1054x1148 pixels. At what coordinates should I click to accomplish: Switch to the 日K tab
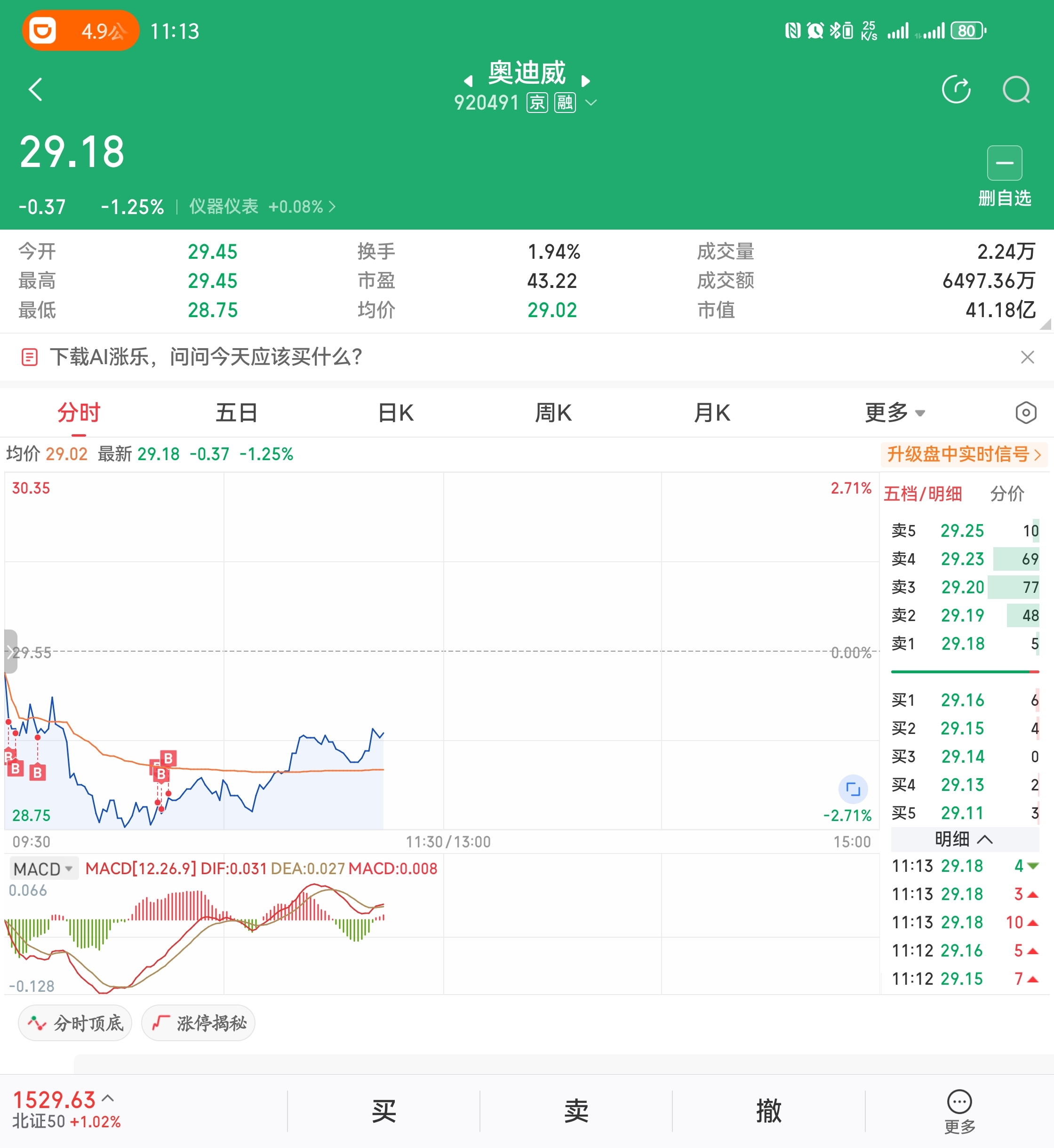(x=396, y=412)
